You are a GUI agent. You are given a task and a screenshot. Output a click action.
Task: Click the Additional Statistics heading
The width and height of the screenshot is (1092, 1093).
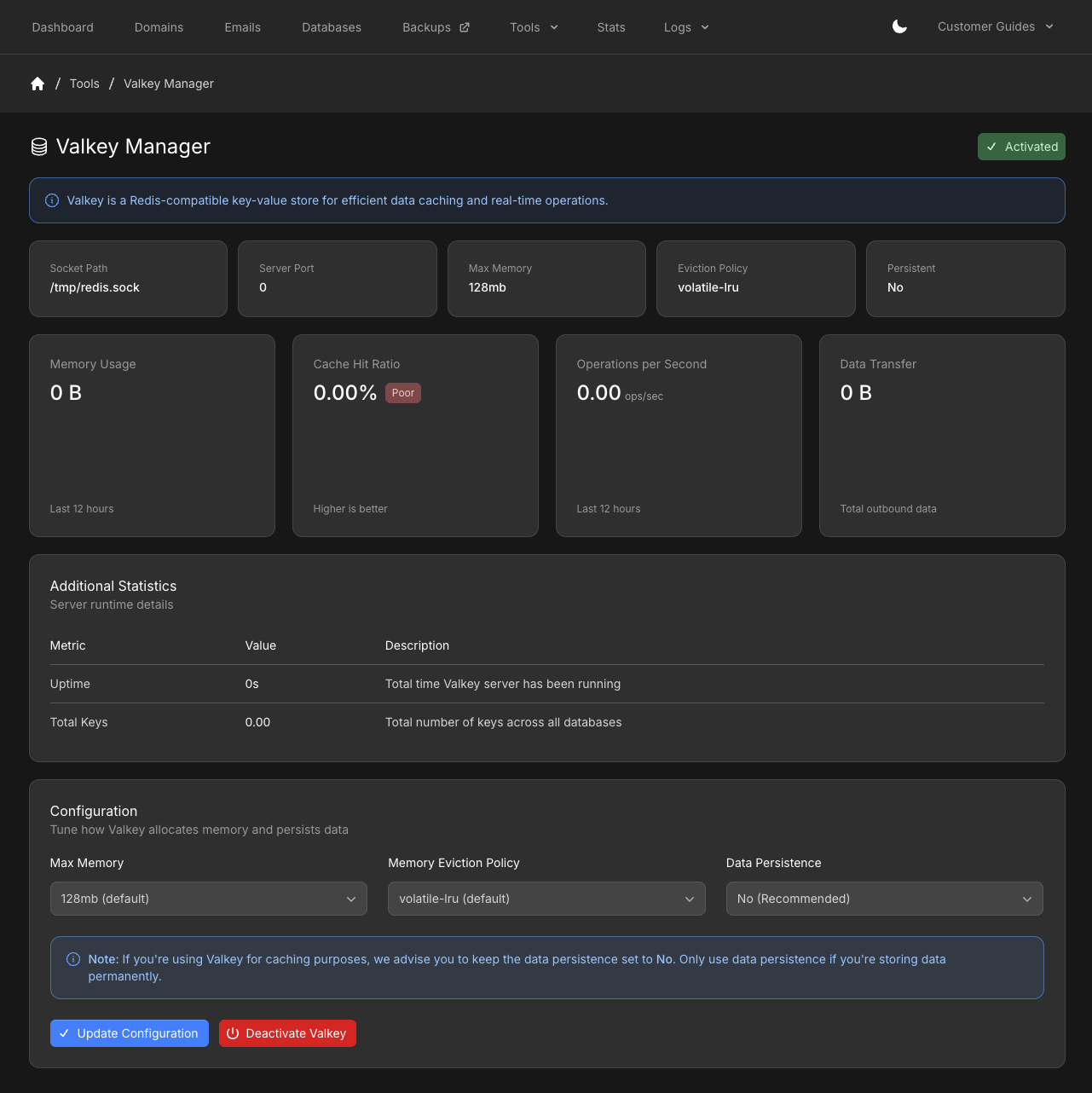pos(113,586)
